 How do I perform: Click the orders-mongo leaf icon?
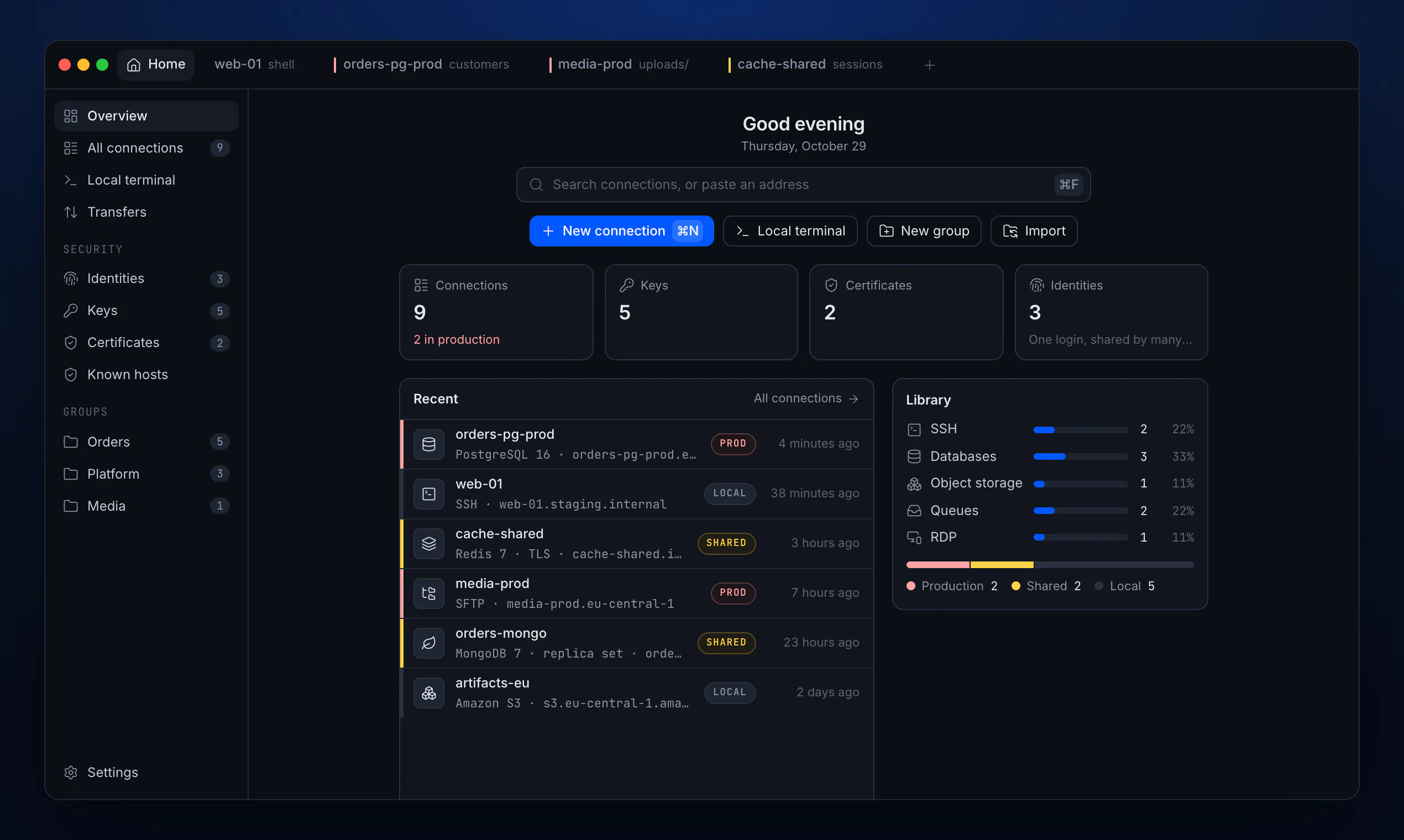coord(428,644)
